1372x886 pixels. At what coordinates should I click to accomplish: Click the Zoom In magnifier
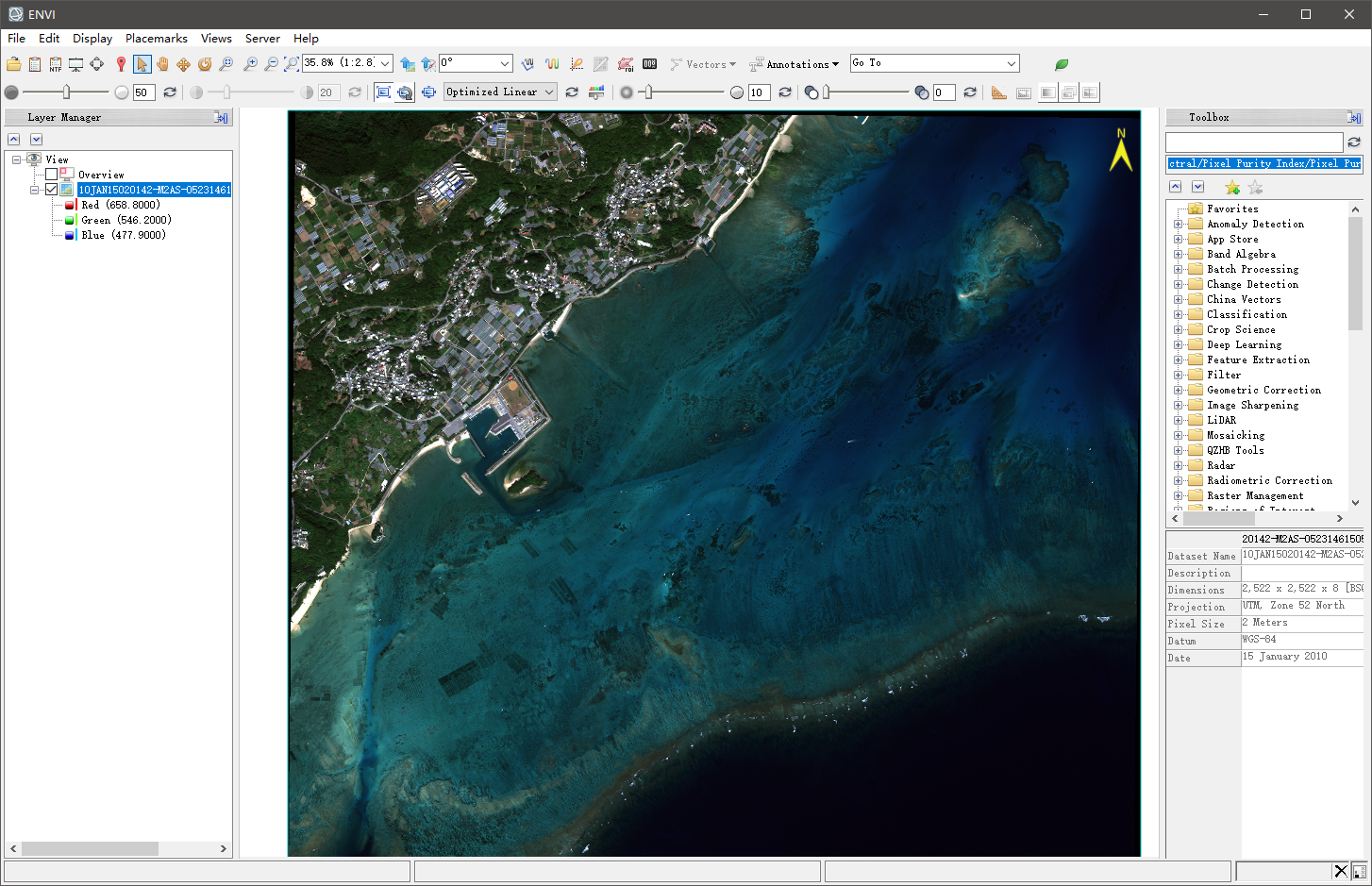[250, 64]
